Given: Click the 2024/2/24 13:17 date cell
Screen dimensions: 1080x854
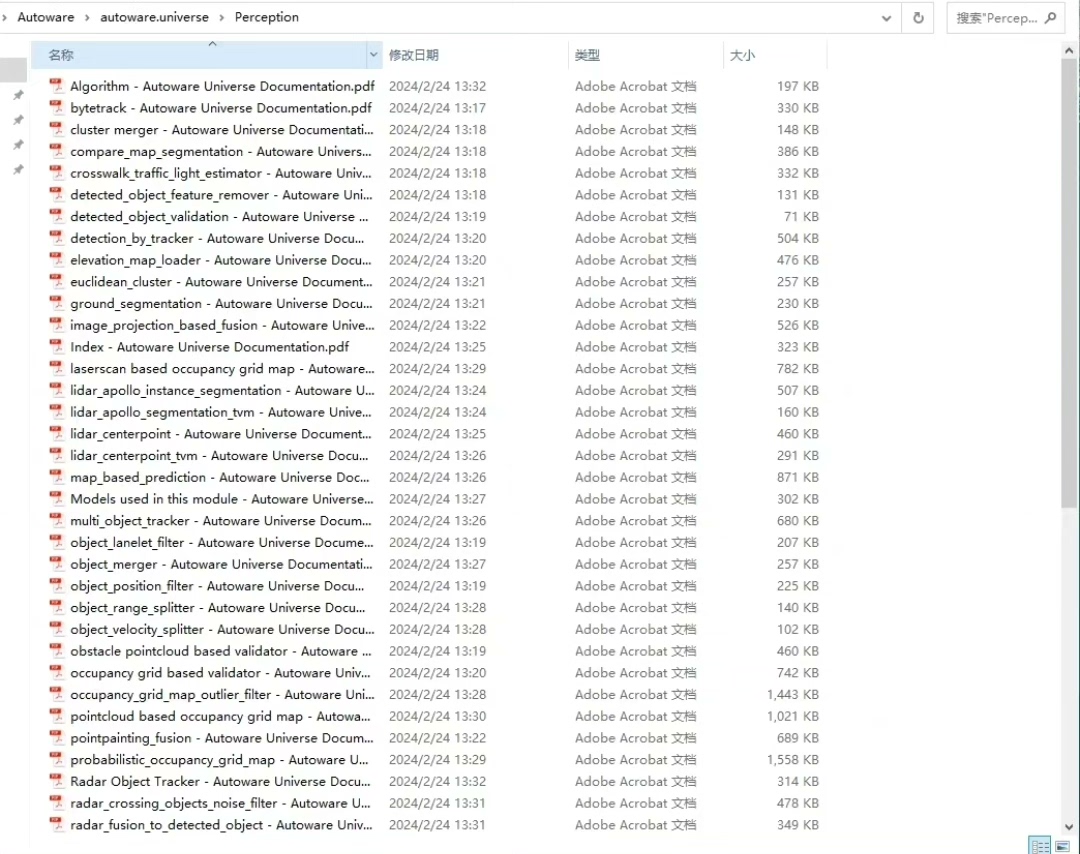Looking at the screenshot, I should 437,107.
